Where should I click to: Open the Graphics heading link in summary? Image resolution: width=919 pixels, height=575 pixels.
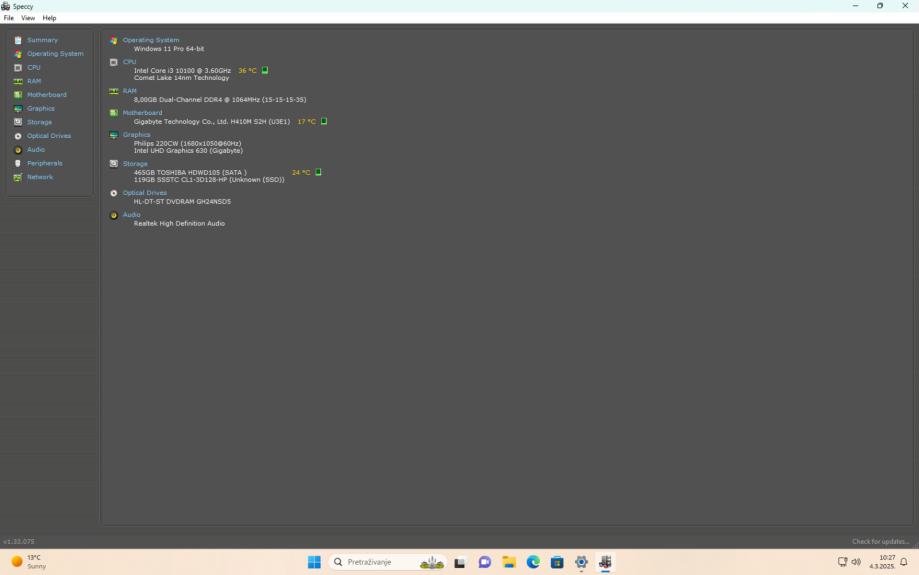[x=136, y=134]
